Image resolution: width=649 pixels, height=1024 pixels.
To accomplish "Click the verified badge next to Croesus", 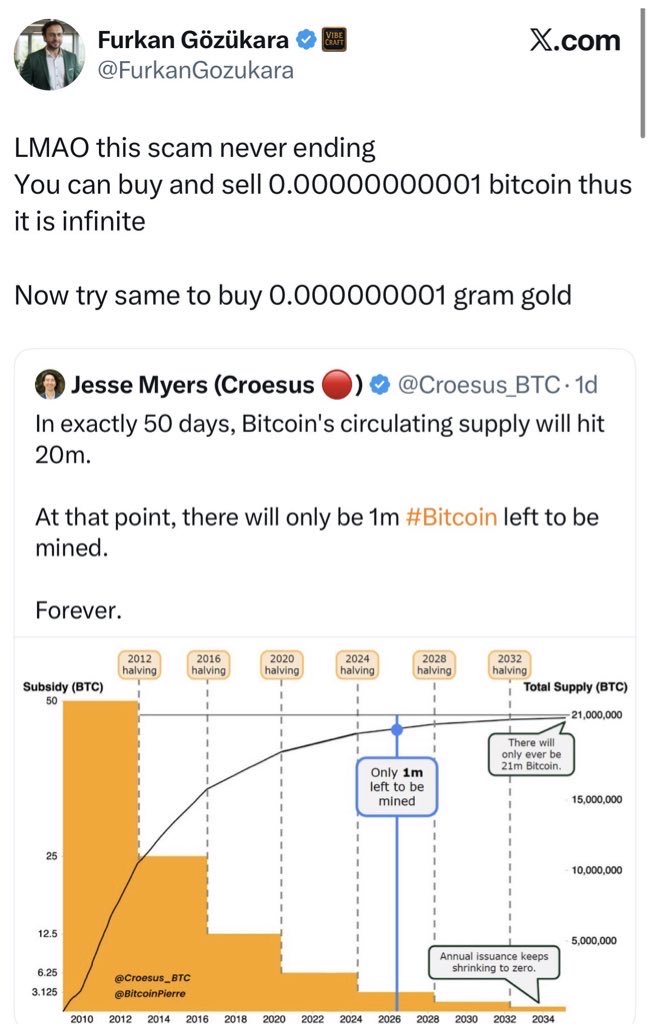I will click(x=380, y=384).
